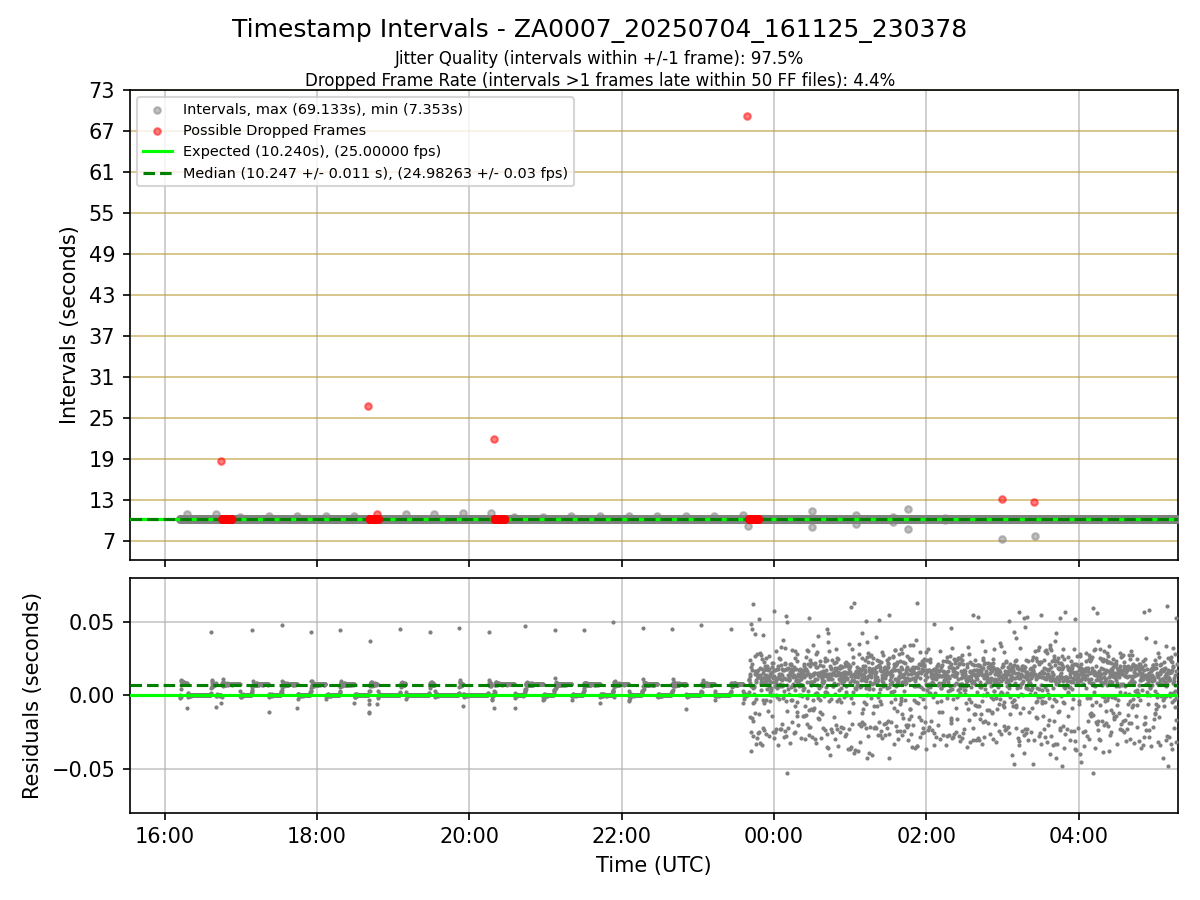This screenshot has width=1200, height=900.
Task: Click the red dropped-frame point near 22 seconds
Action: [494, 439]
